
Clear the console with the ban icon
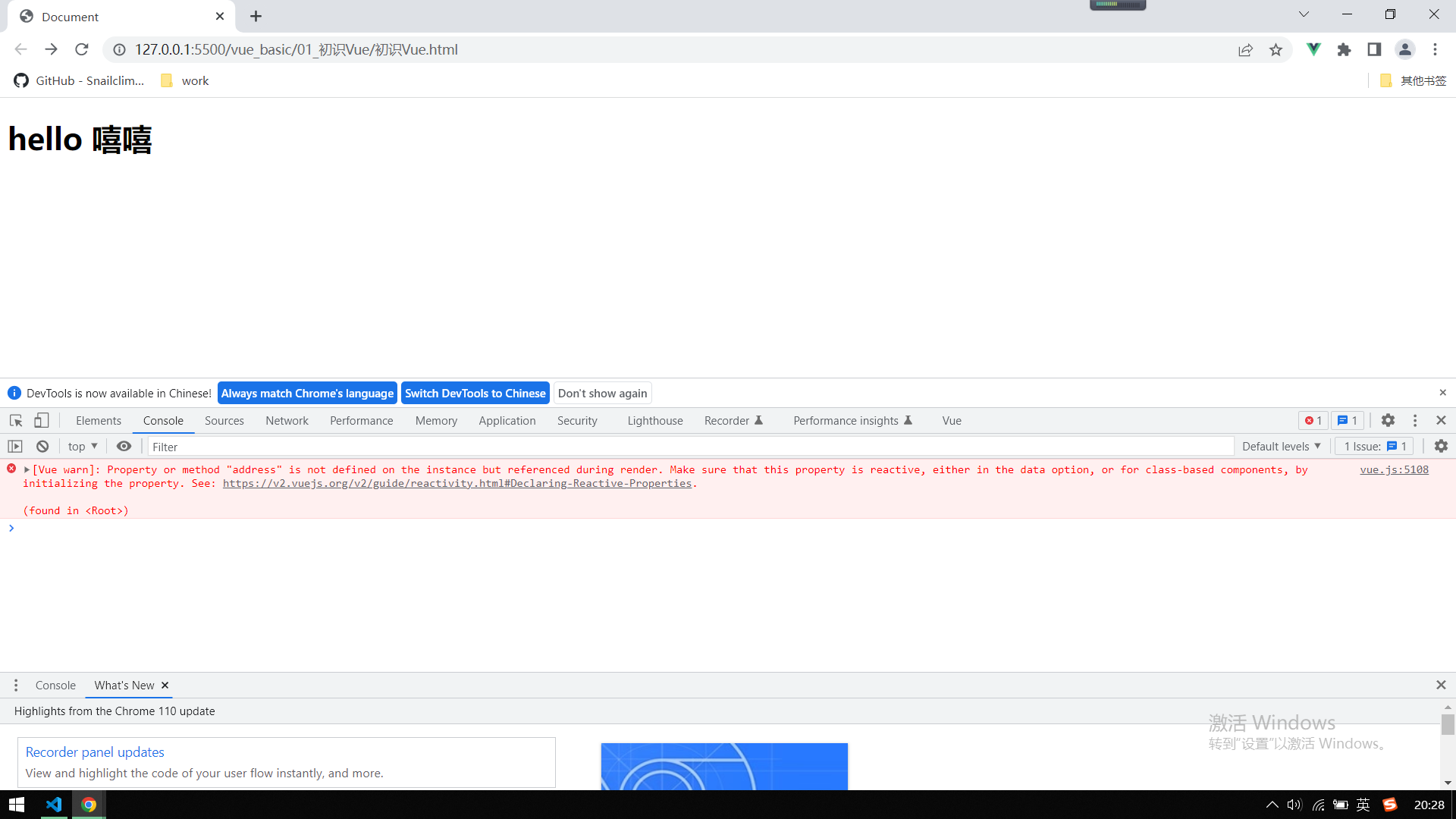(42, 447)
